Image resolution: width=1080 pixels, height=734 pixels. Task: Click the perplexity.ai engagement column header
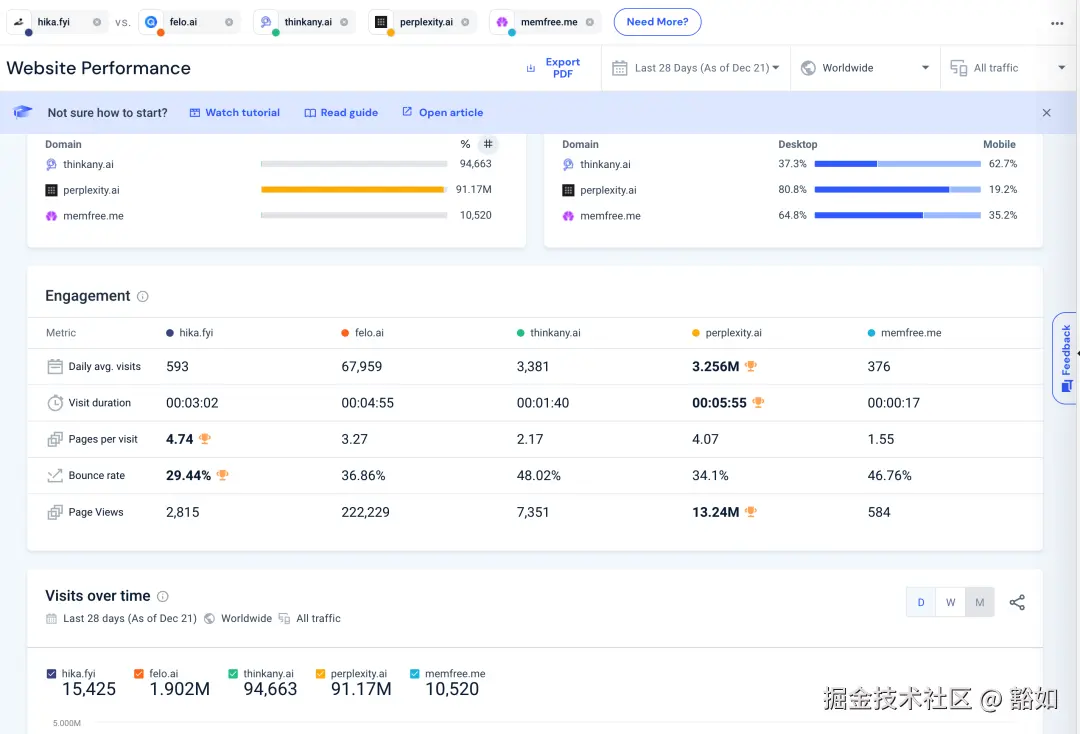(727, 333)
